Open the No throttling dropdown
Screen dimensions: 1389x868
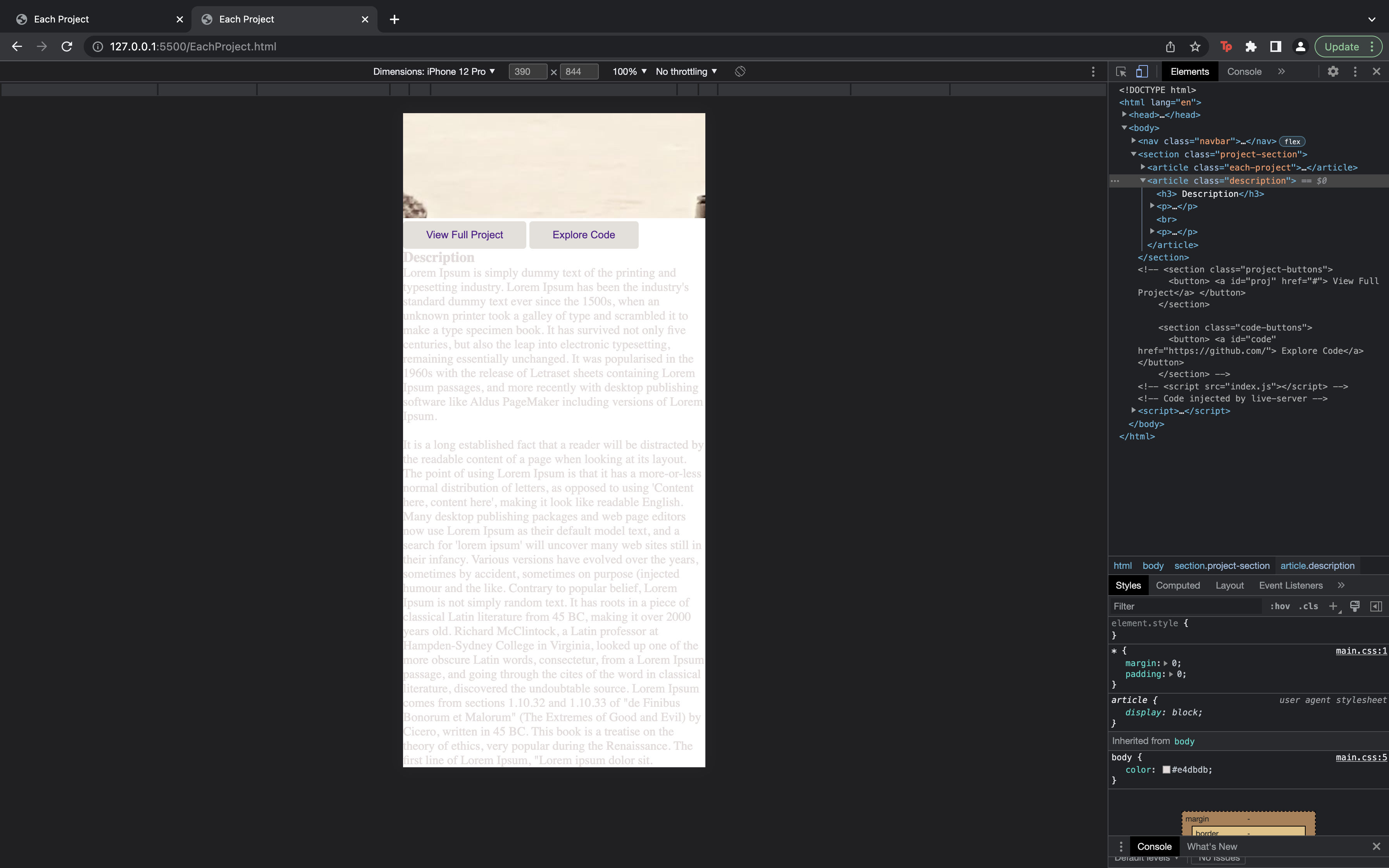click(686, 71)
